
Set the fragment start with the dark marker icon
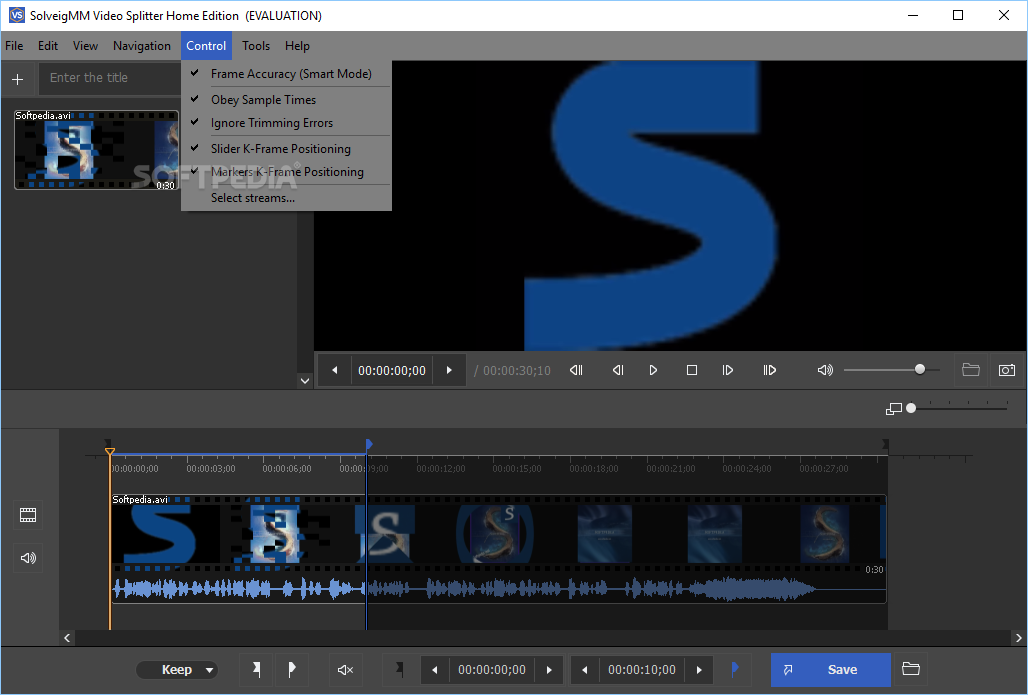tap(399, 669)
